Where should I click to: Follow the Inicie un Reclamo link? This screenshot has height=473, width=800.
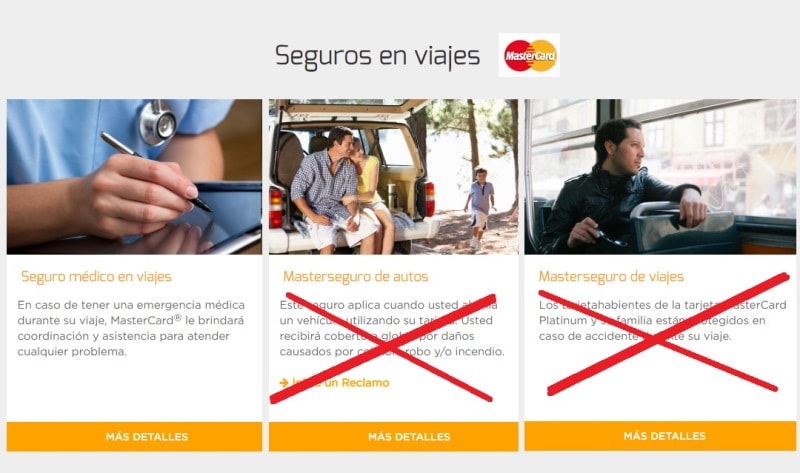point(340,383)
